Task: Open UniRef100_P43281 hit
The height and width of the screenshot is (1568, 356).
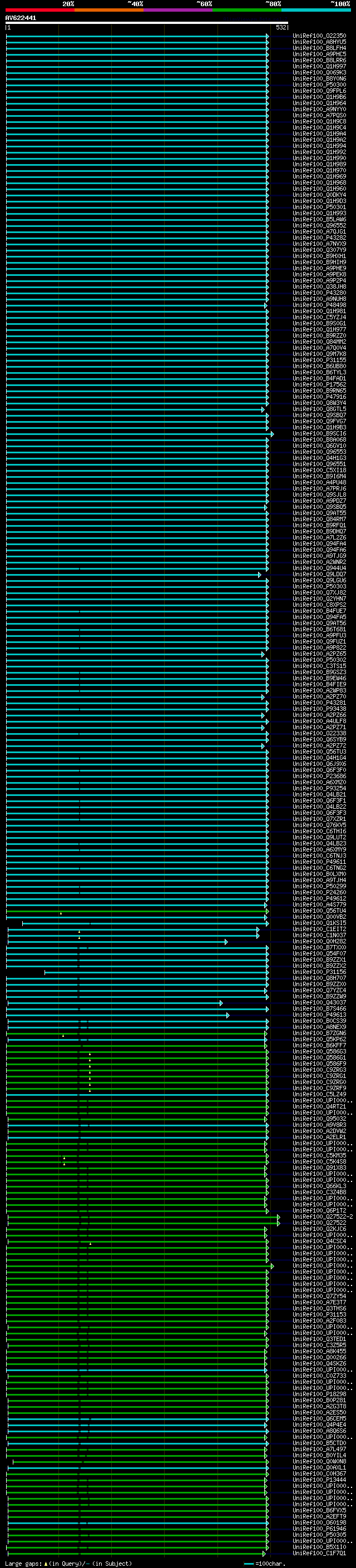Action: [319, 703]
